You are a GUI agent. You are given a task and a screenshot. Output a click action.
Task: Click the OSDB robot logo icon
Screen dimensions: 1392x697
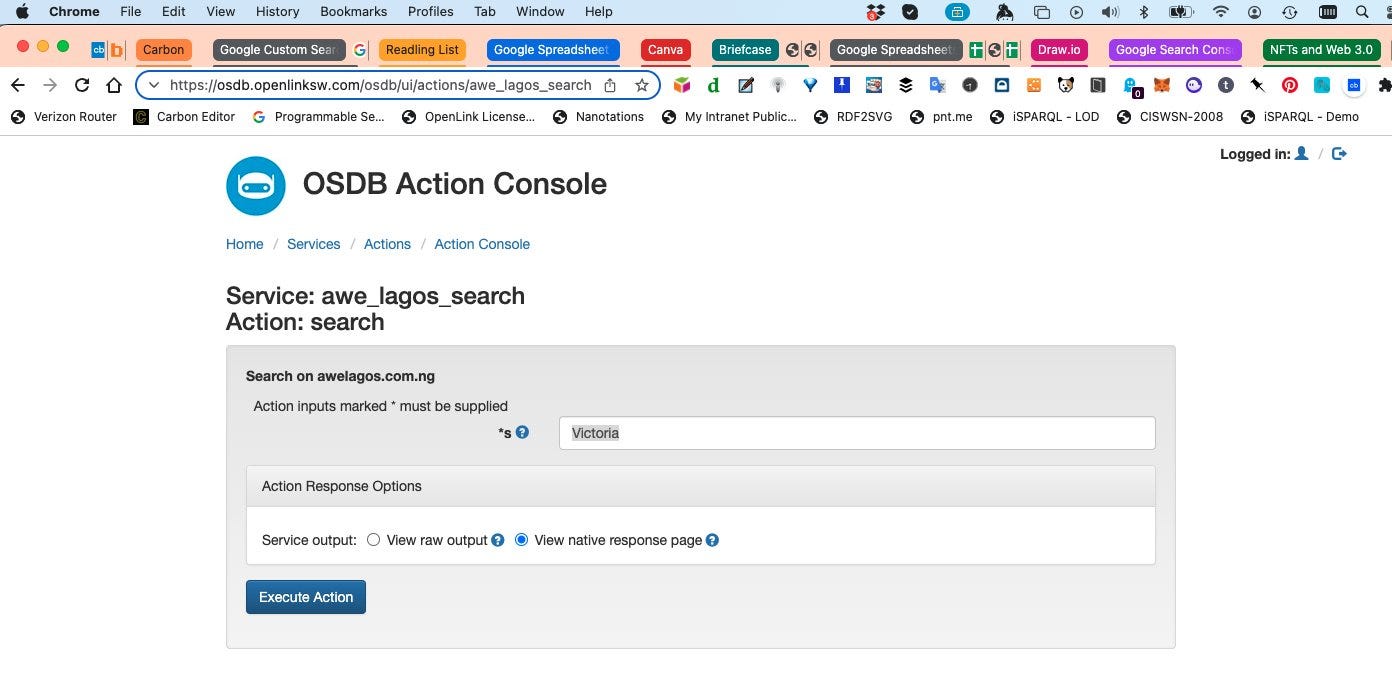coord(256,186)
